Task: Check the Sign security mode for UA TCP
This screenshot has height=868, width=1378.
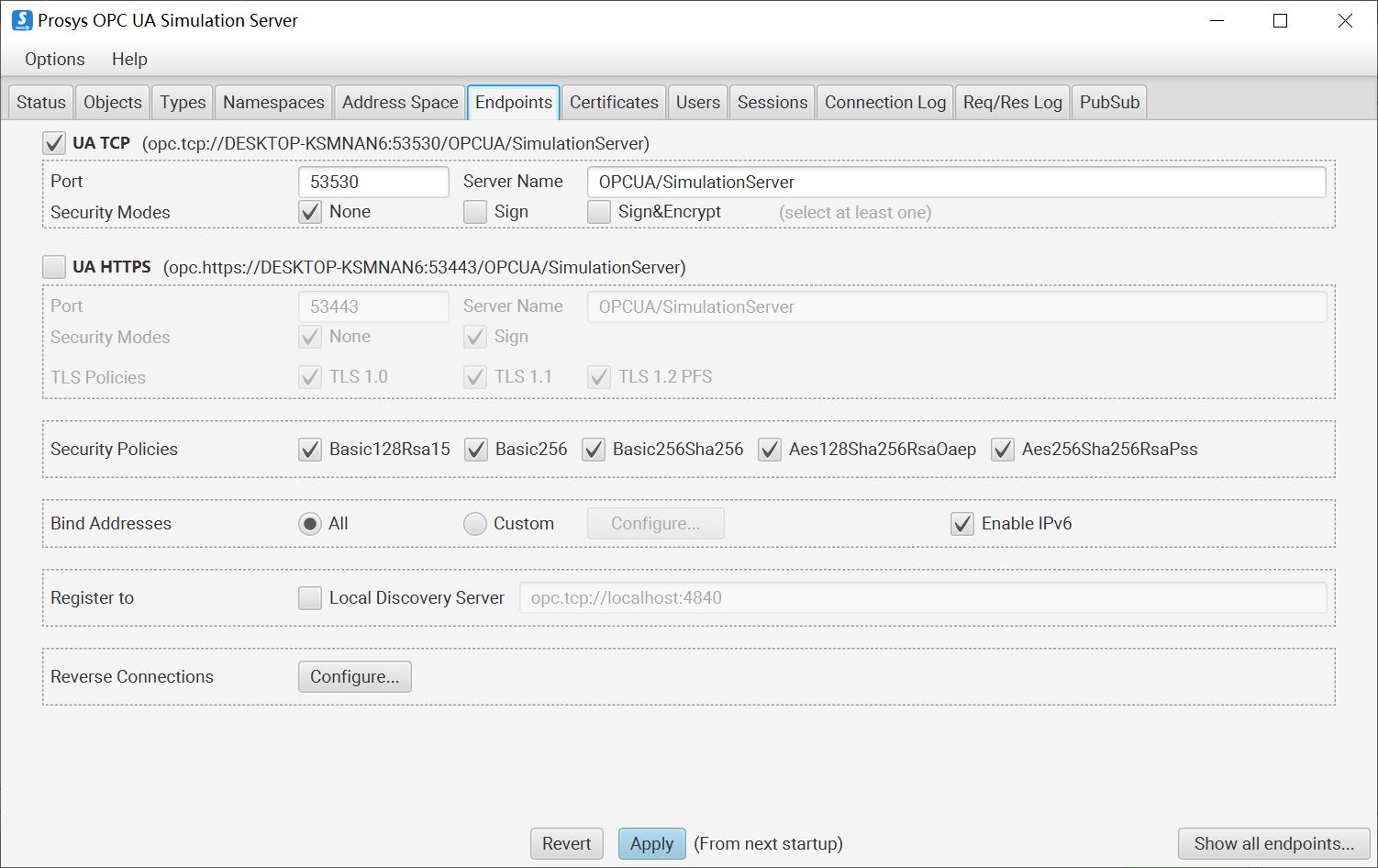Action: [475, 212]
